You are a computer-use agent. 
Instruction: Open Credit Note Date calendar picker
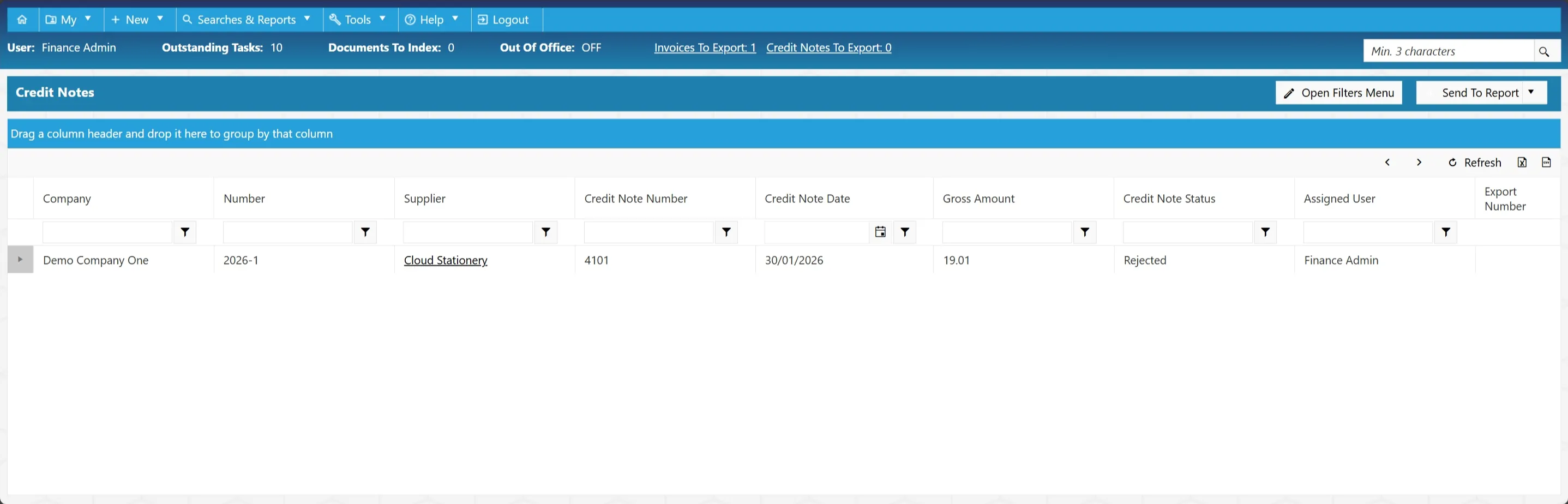coord(880,232)
